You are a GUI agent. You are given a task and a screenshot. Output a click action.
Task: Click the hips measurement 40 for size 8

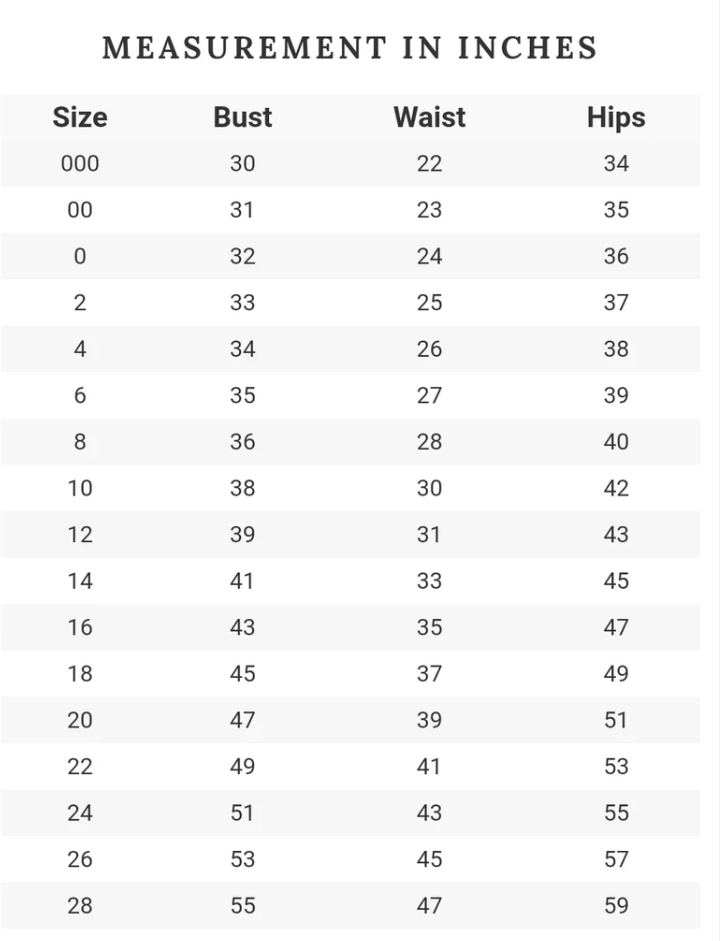pos(616,442)
